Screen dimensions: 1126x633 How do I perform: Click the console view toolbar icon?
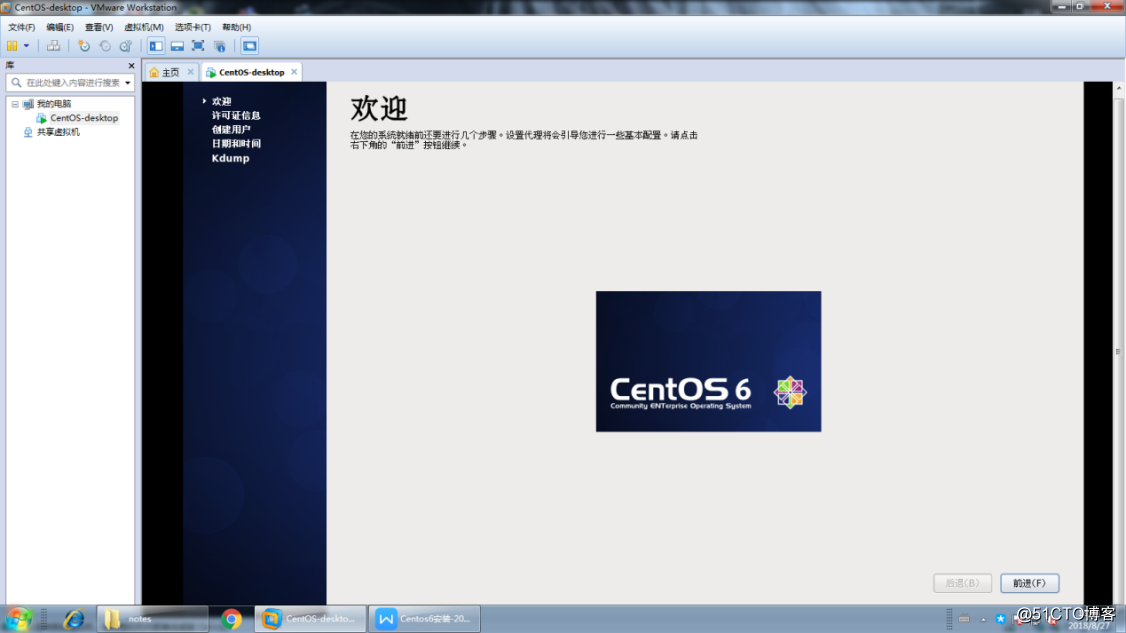(249, 46)
